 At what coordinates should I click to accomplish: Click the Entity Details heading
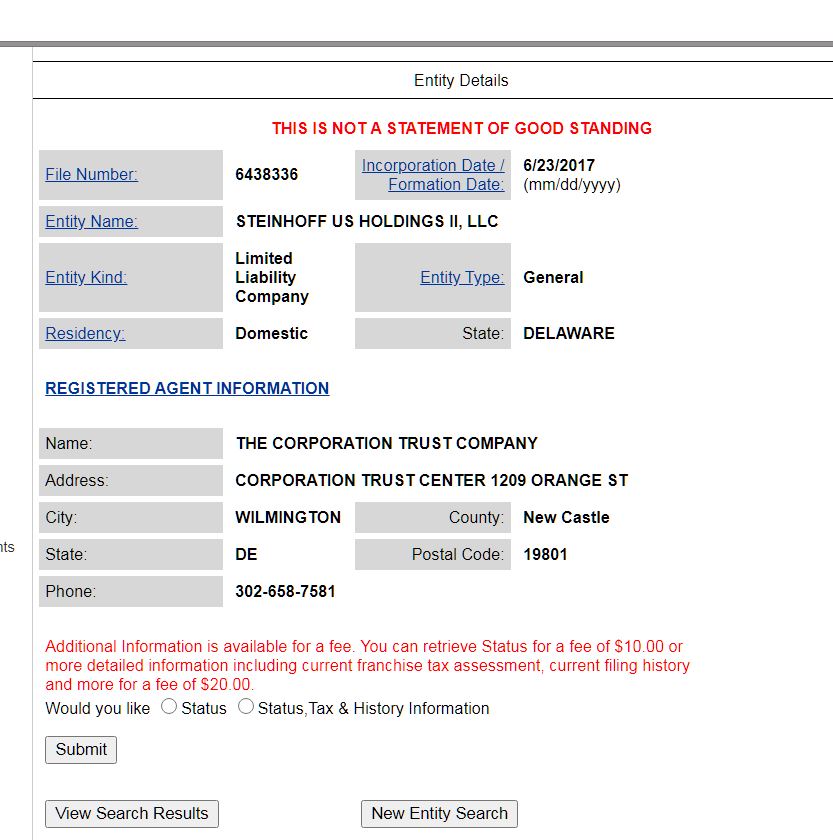(x=461, y=80)
